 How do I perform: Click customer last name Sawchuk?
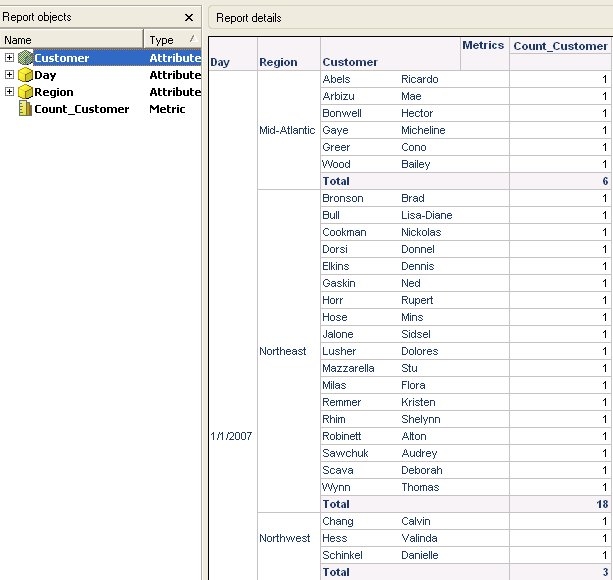(345, 453)
